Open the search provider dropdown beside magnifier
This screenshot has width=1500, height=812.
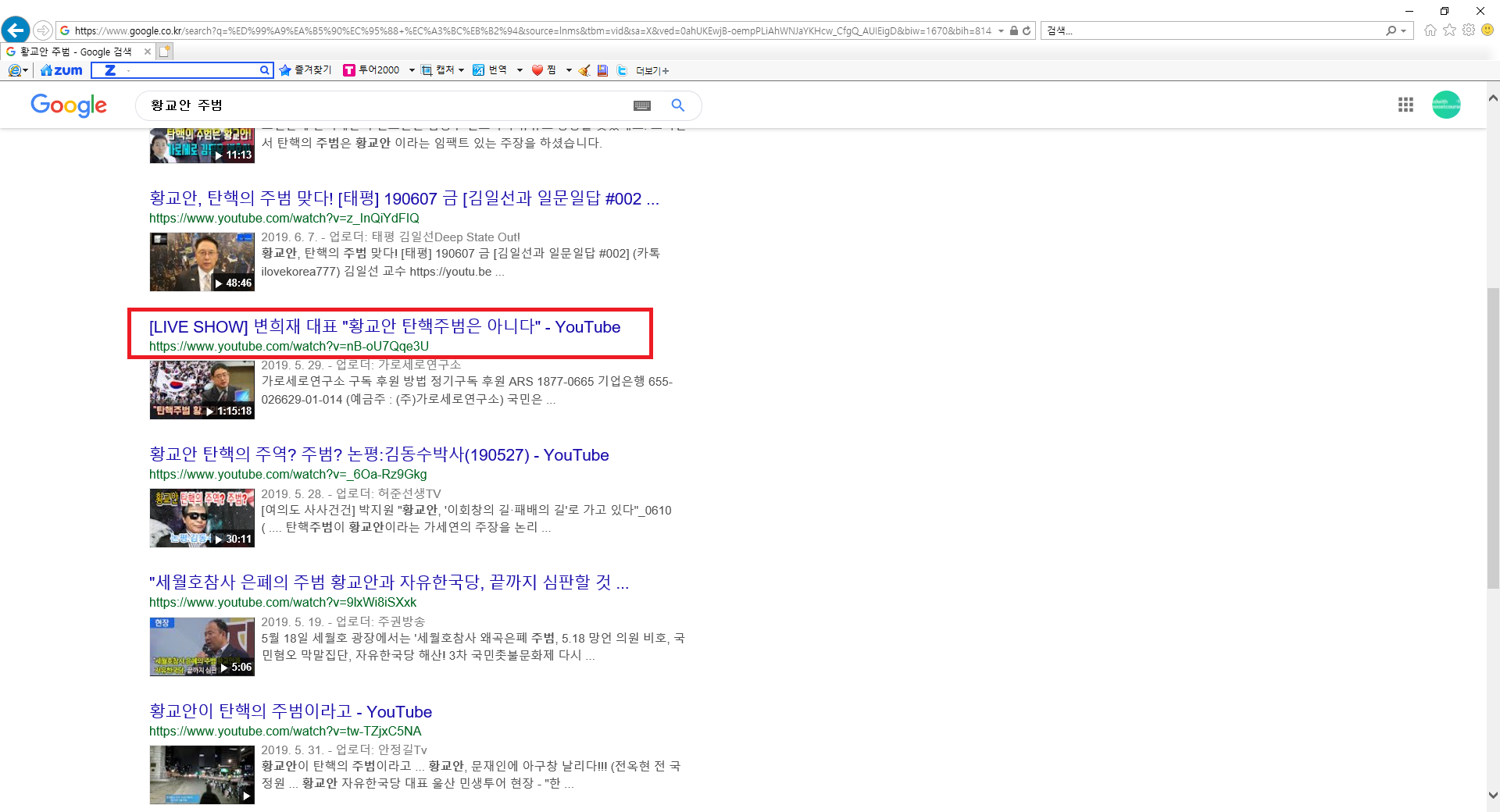click(1404, 31)
